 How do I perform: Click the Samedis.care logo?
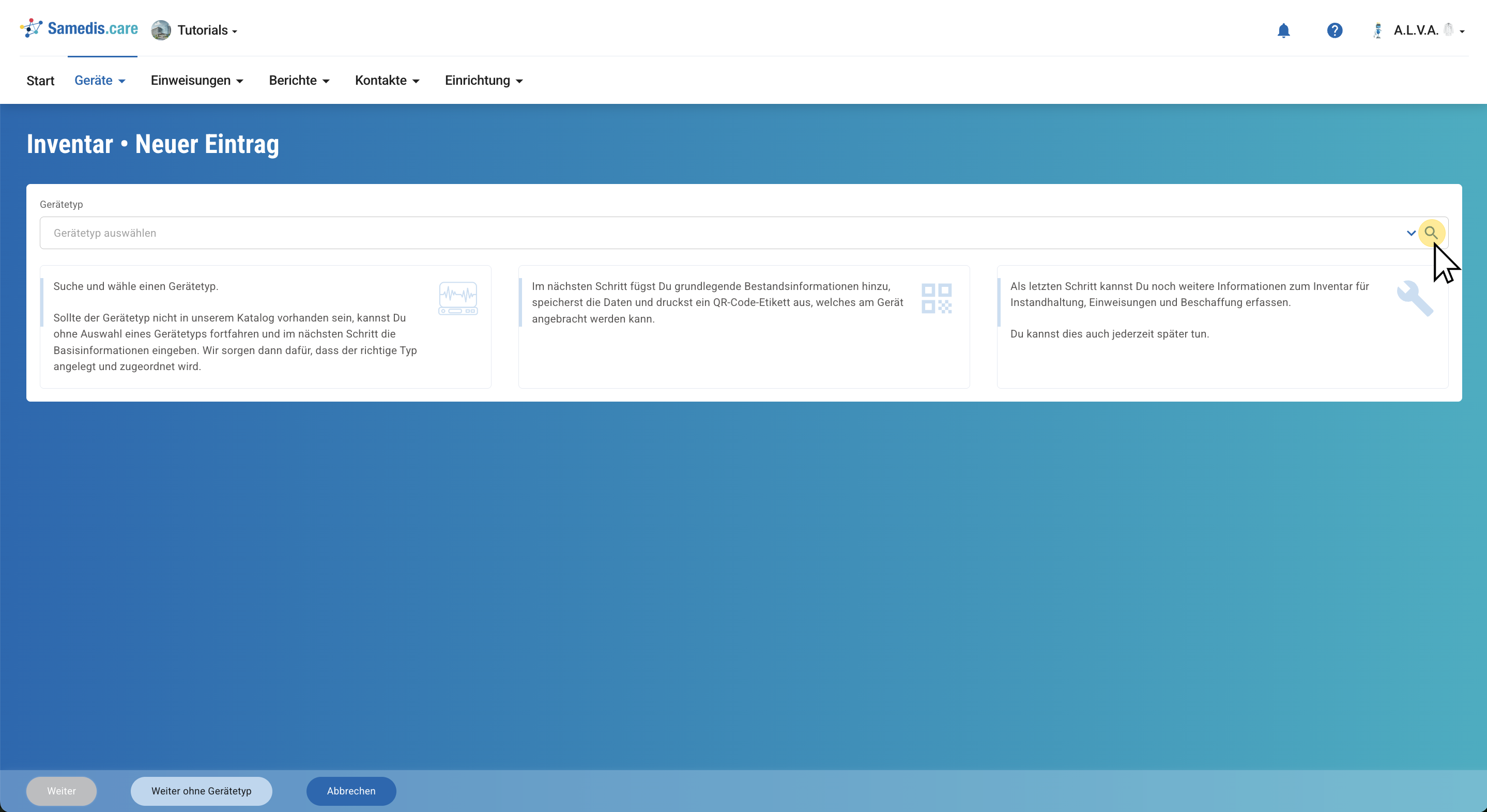click(x=79, y=28)
